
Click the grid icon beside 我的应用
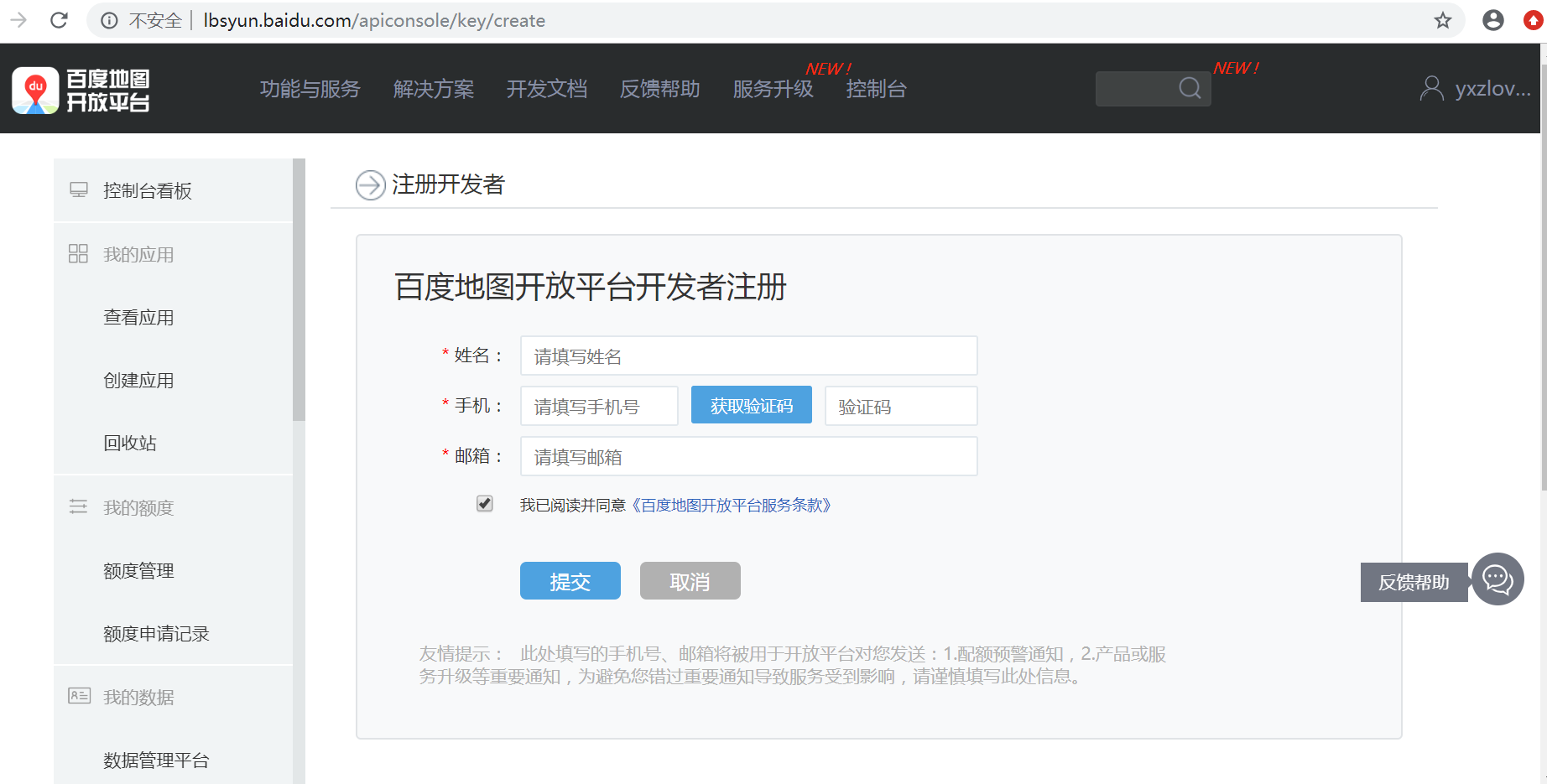[x=78, y=253]
